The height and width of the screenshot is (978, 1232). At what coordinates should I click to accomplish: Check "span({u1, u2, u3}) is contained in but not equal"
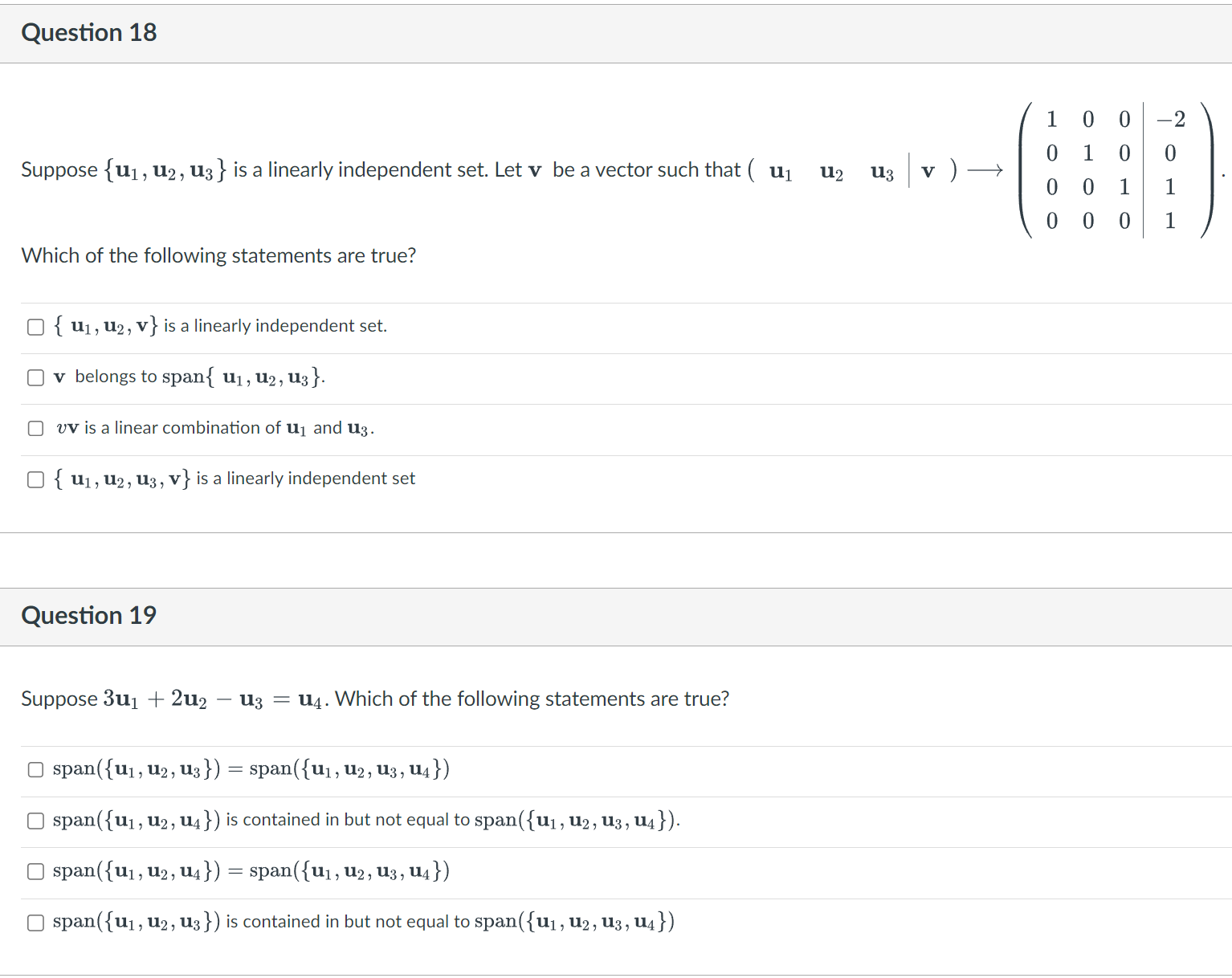tap(35, 922)
